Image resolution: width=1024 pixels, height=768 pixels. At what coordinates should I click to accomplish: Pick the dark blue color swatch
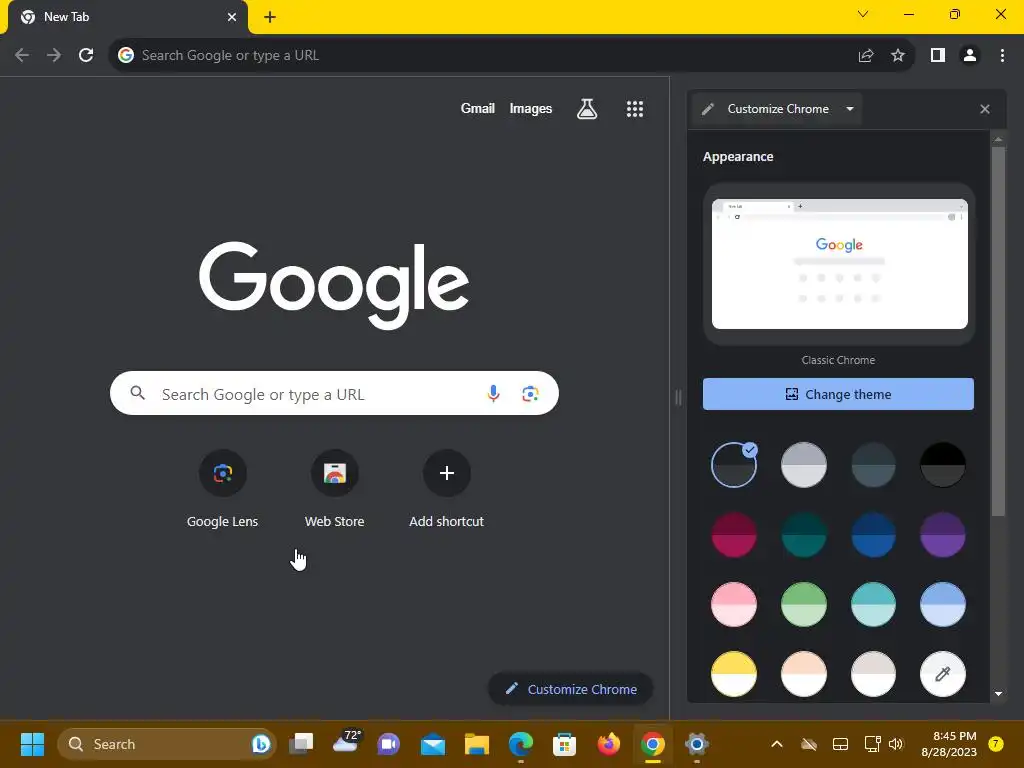click(x=873, y=535)
